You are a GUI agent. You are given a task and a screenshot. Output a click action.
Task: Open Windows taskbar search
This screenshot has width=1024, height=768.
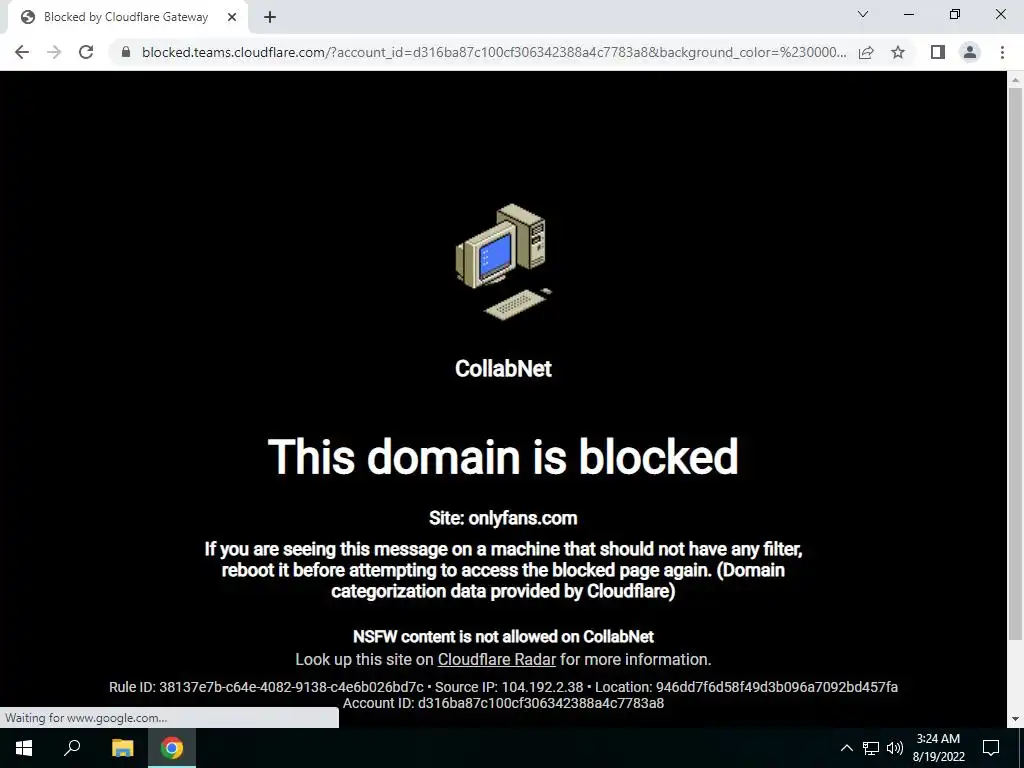(x=72, y=748)
